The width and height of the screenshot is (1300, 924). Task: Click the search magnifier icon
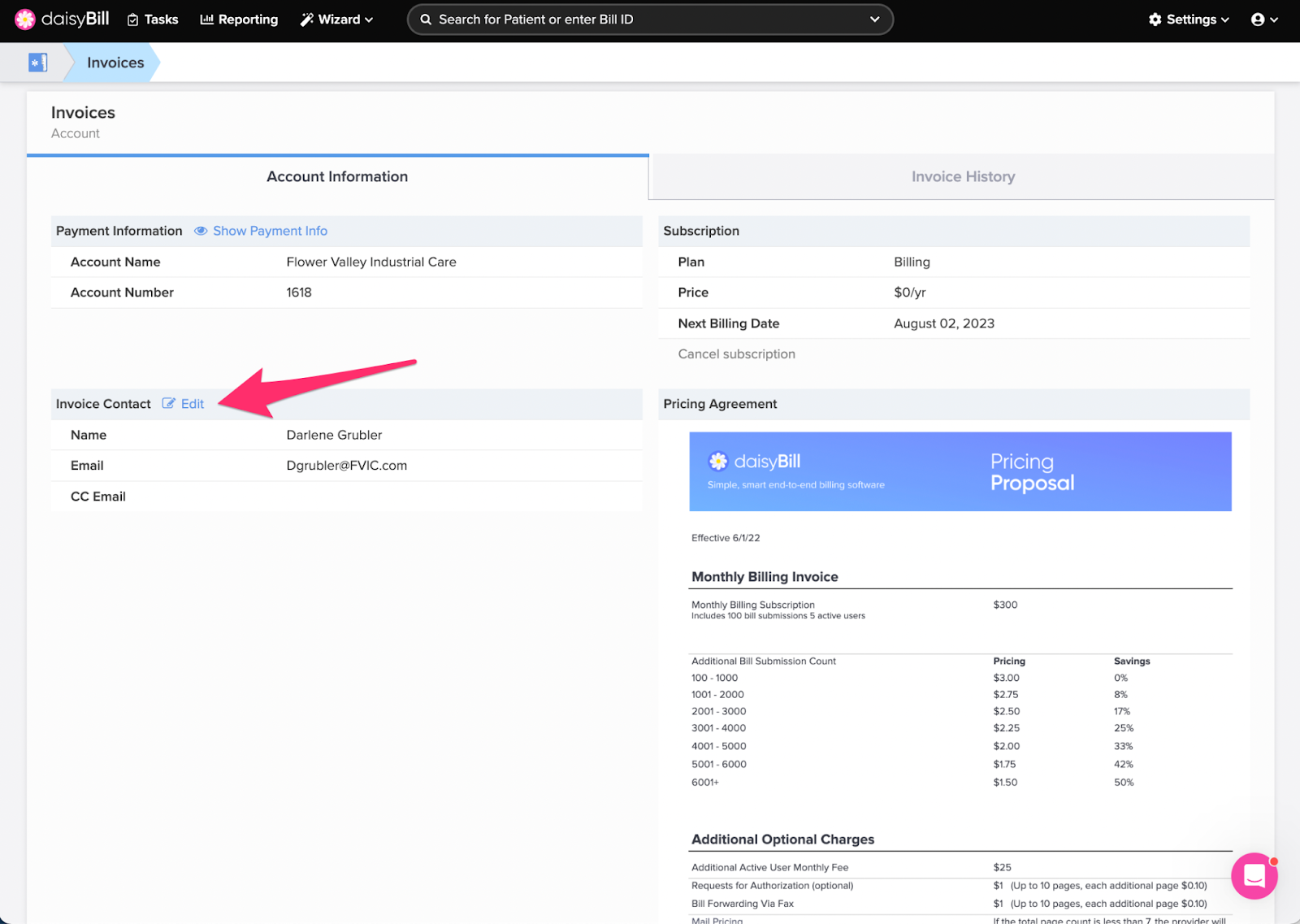pos(425,19)
